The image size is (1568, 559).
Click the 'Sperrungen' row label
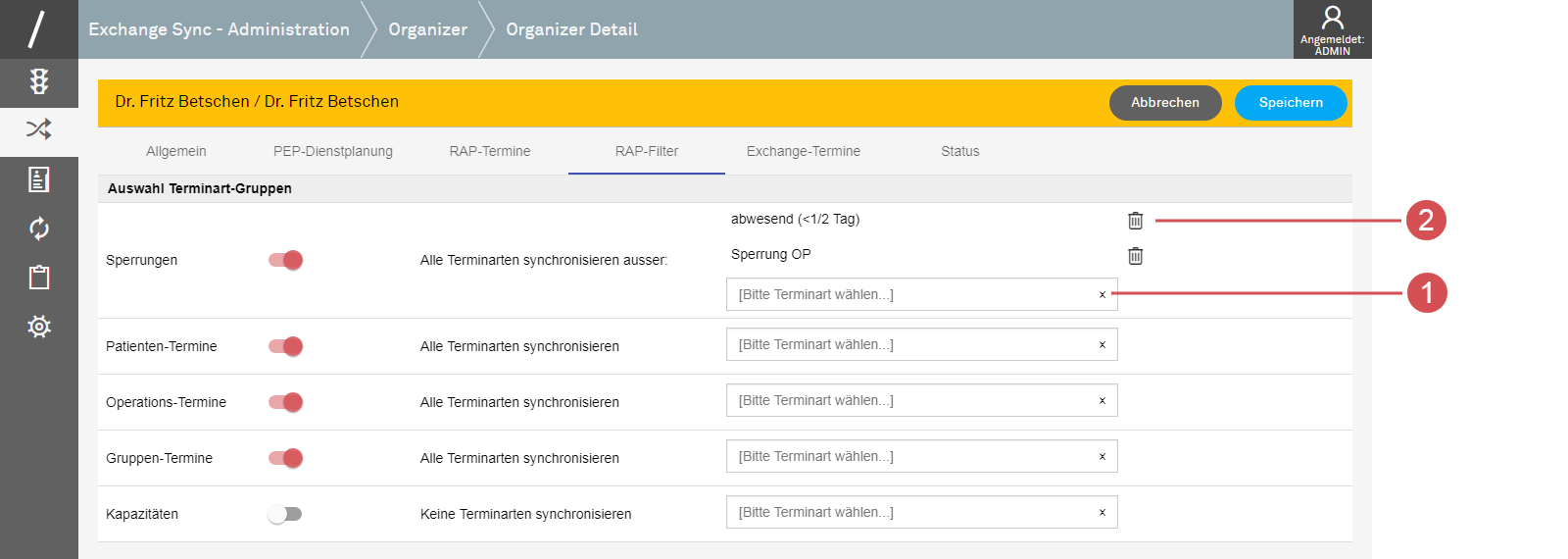(x=142, y=260)
